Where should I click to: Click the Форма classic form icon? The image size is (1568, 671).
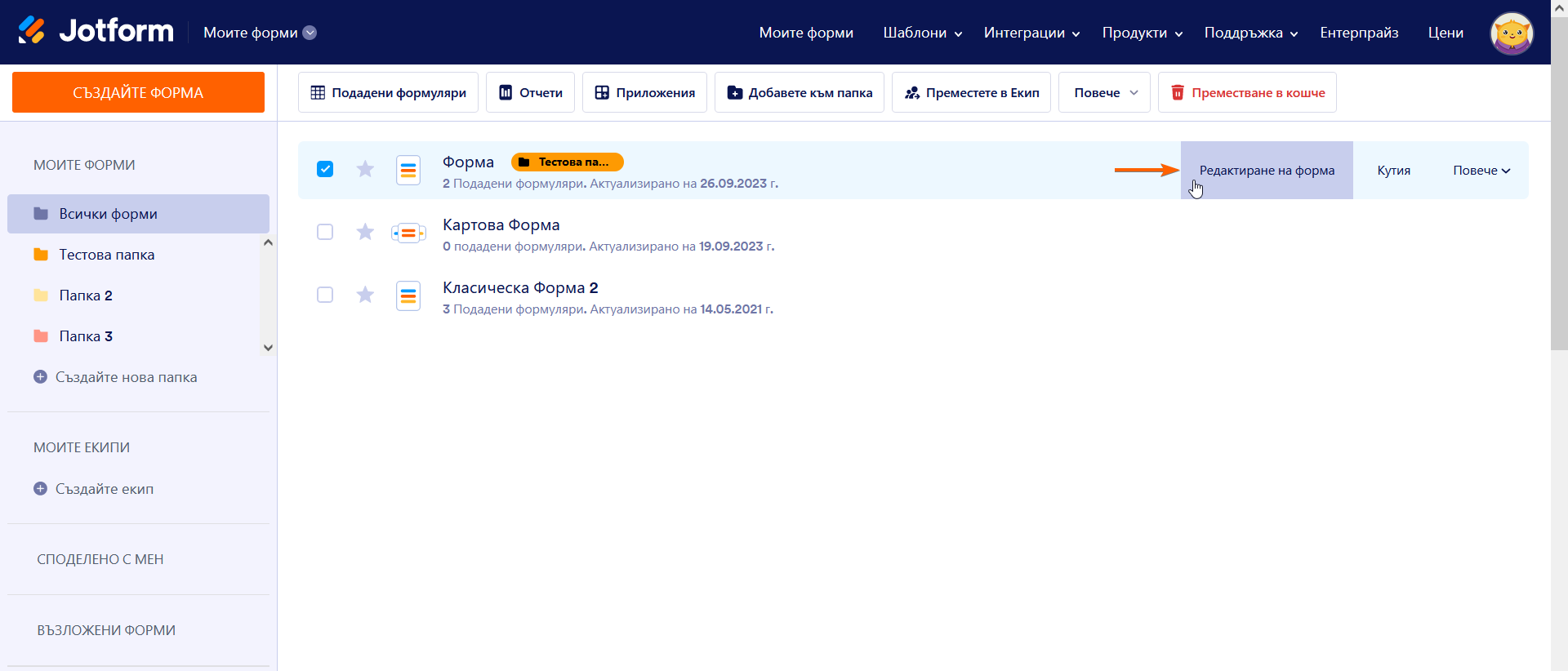(408, 170)
